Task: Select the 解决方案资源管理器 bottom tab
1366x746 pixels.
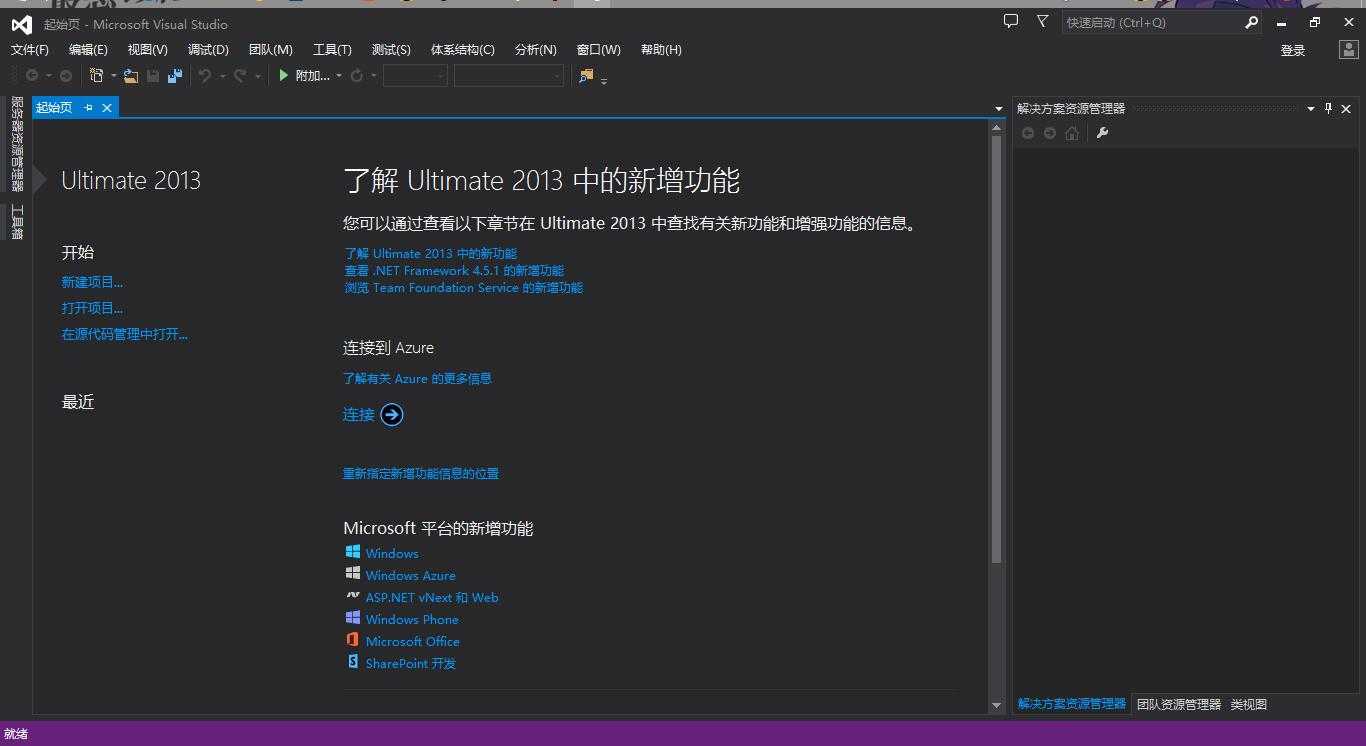Action: 1072,704
